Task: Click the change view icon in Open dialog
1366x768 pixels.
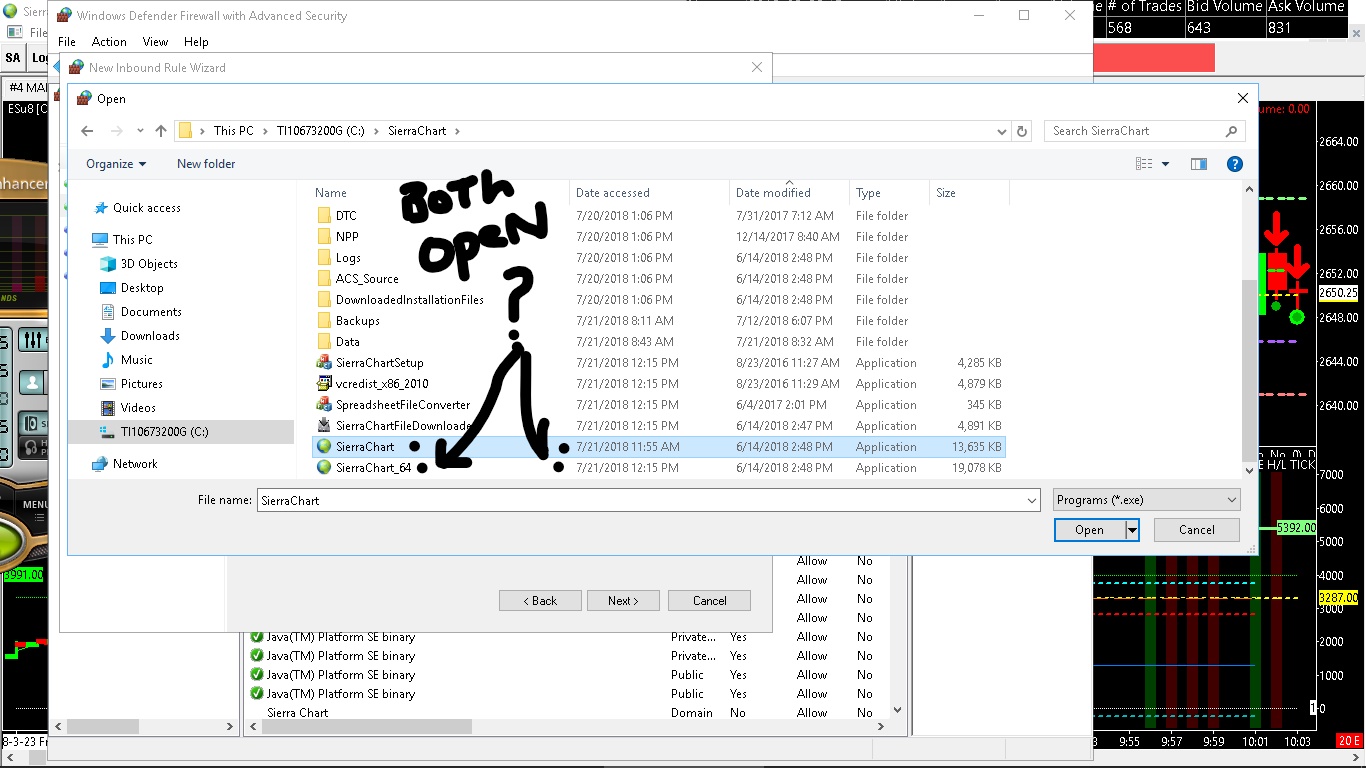Action: (x=1145, y=164)
